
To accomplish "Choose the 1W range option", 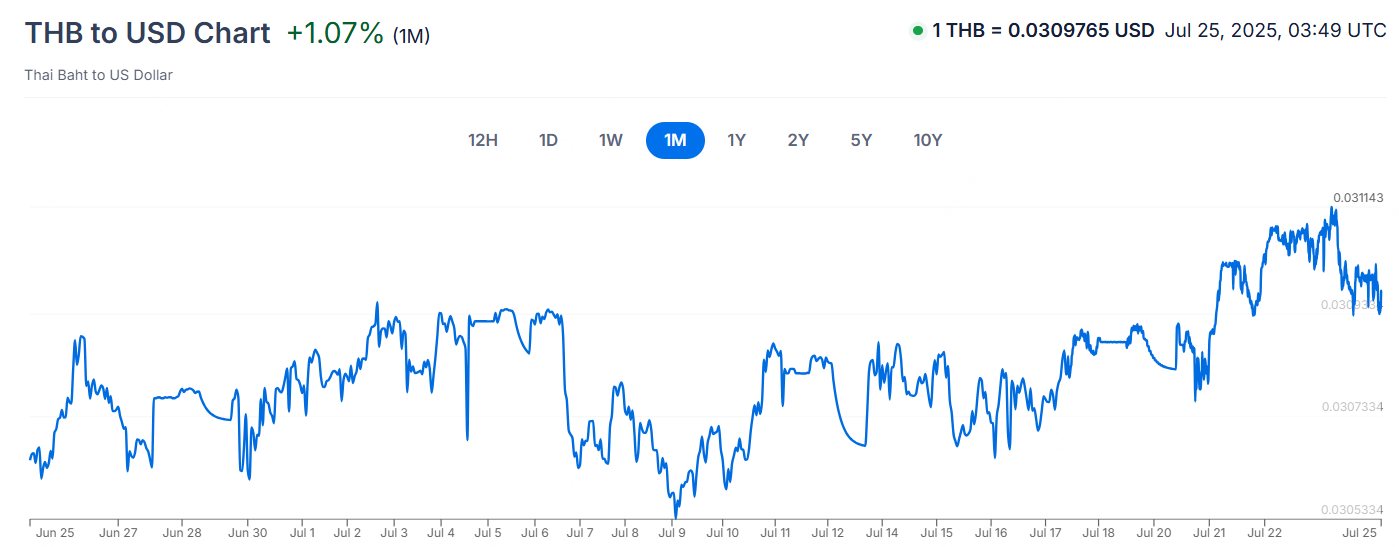I will point(611,140).
